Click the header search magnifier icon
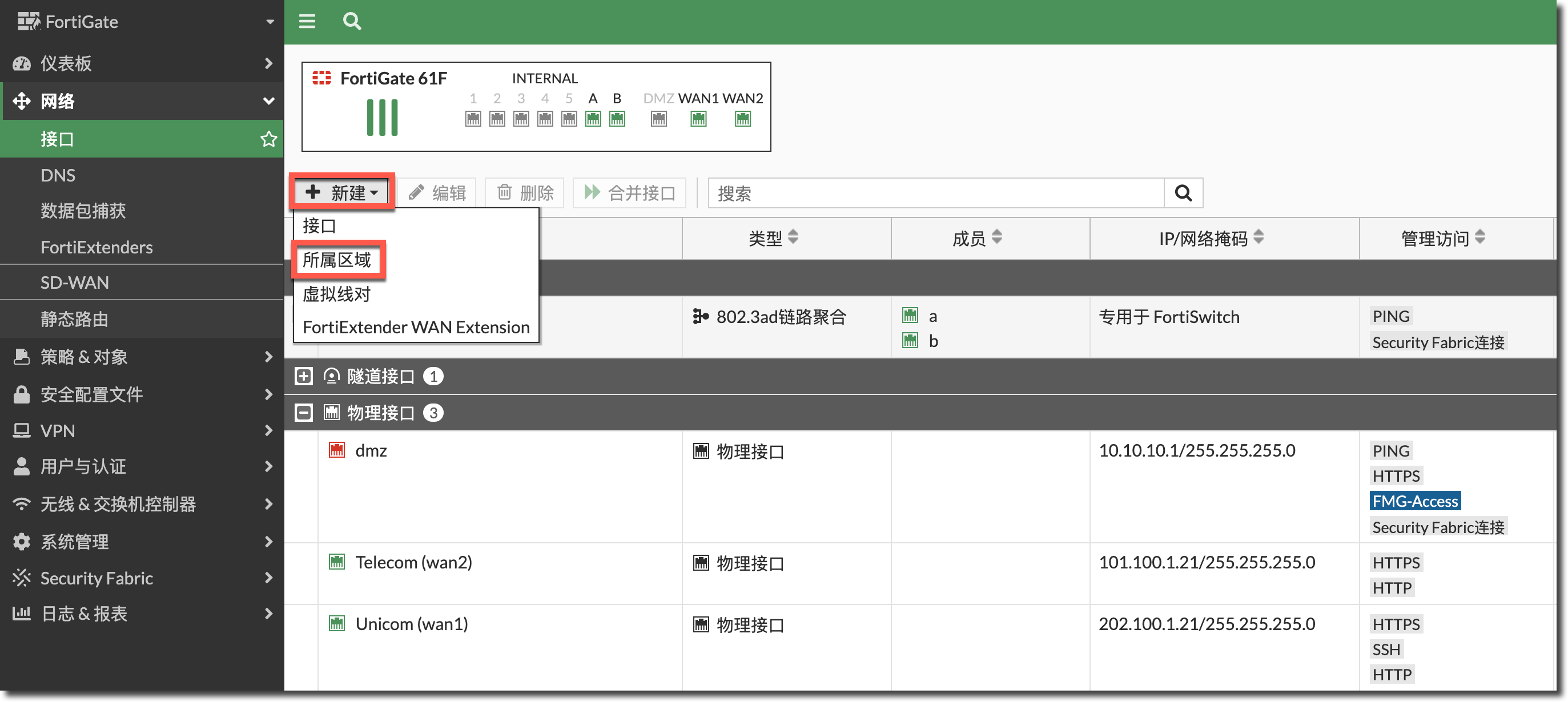Image resolution: width=1568 pixels, height=702 pixels. coord(352,22)
